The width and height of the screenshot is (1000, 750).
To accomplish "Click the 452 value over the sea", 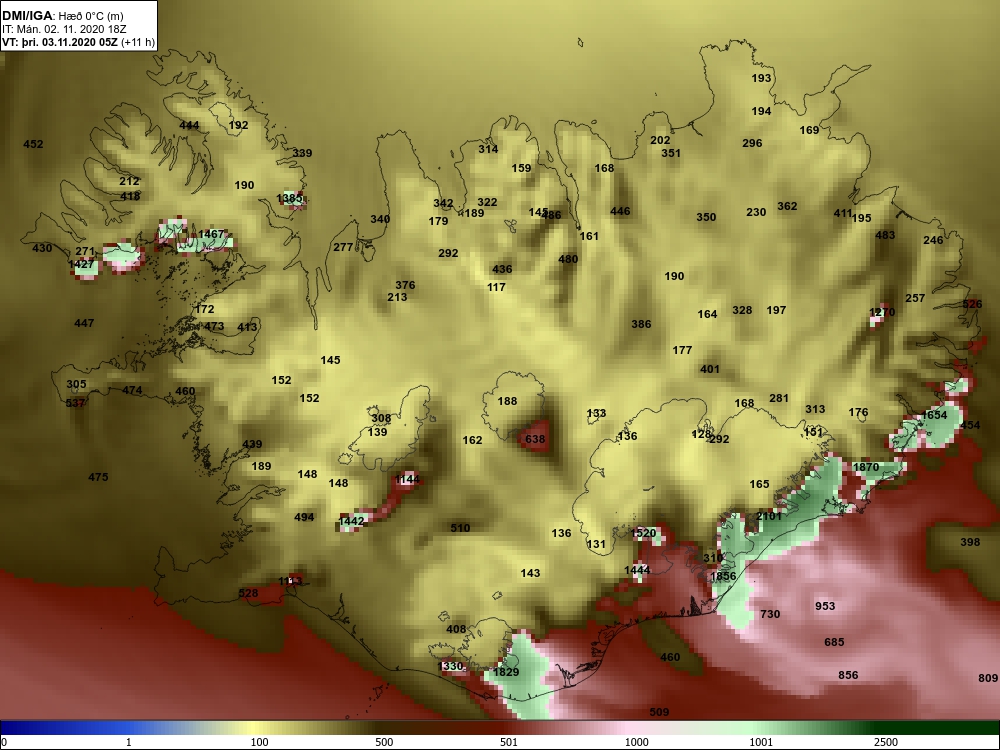I will pos(33,144).
